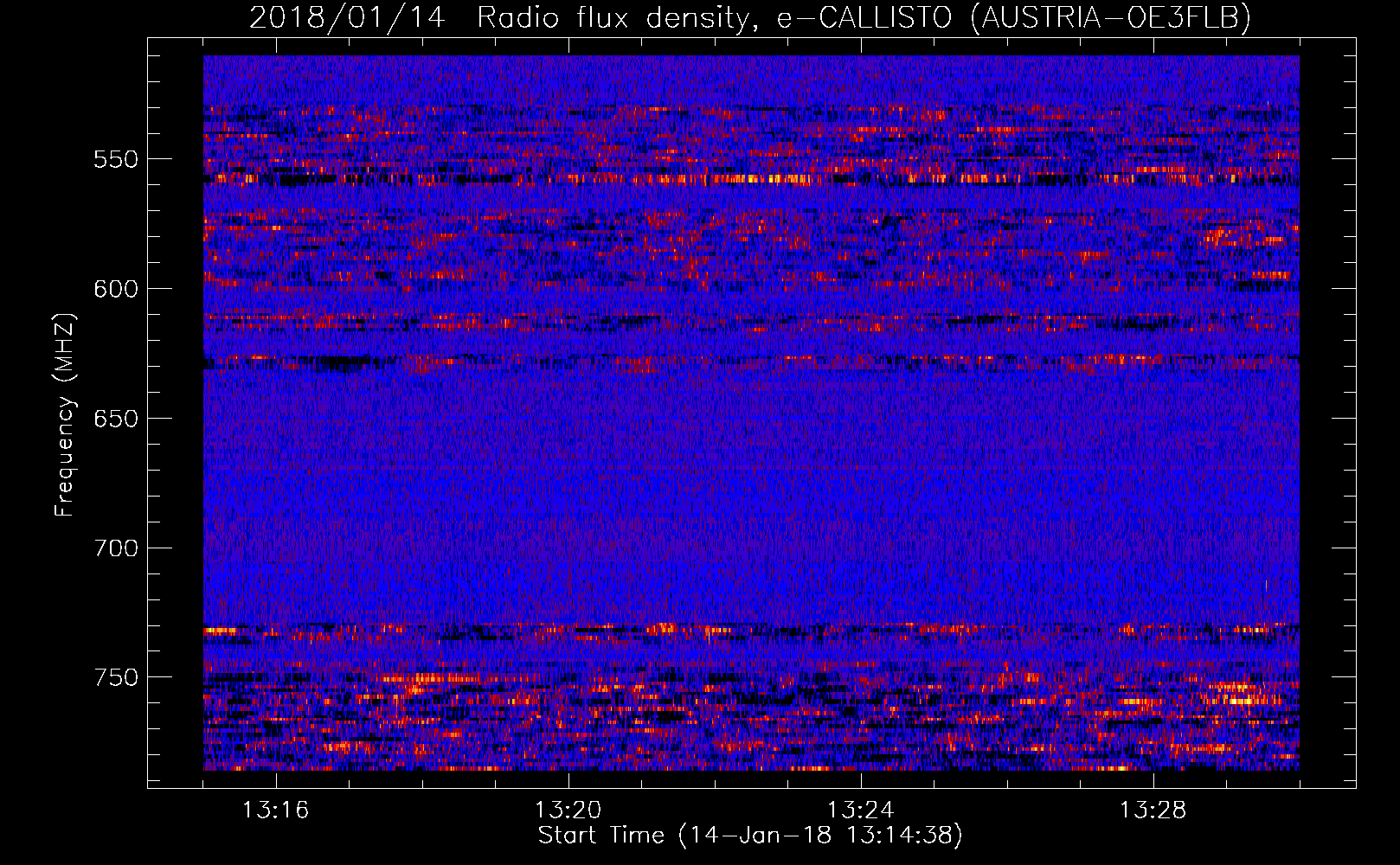Click the 600 frequency tick label
The width and height of the screenshot is (1400, 865).
[x=116, y=290]
